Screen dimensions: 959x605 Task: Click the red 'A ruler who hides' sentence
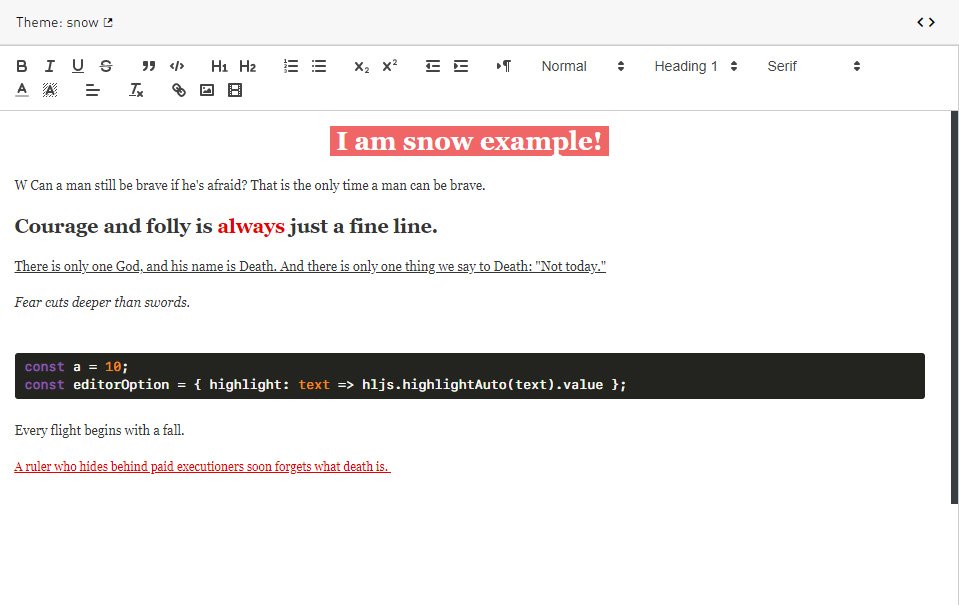[x=202, y=466]
